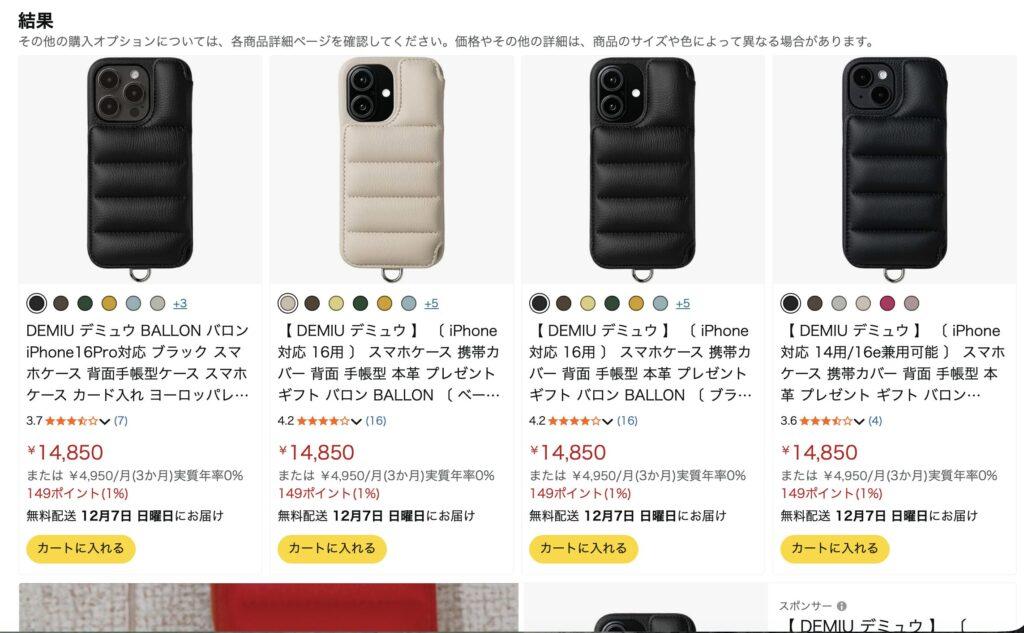1024x633 pixels.
Task: Open (4) reviews link on fourth product
Action: click(875, 421)
